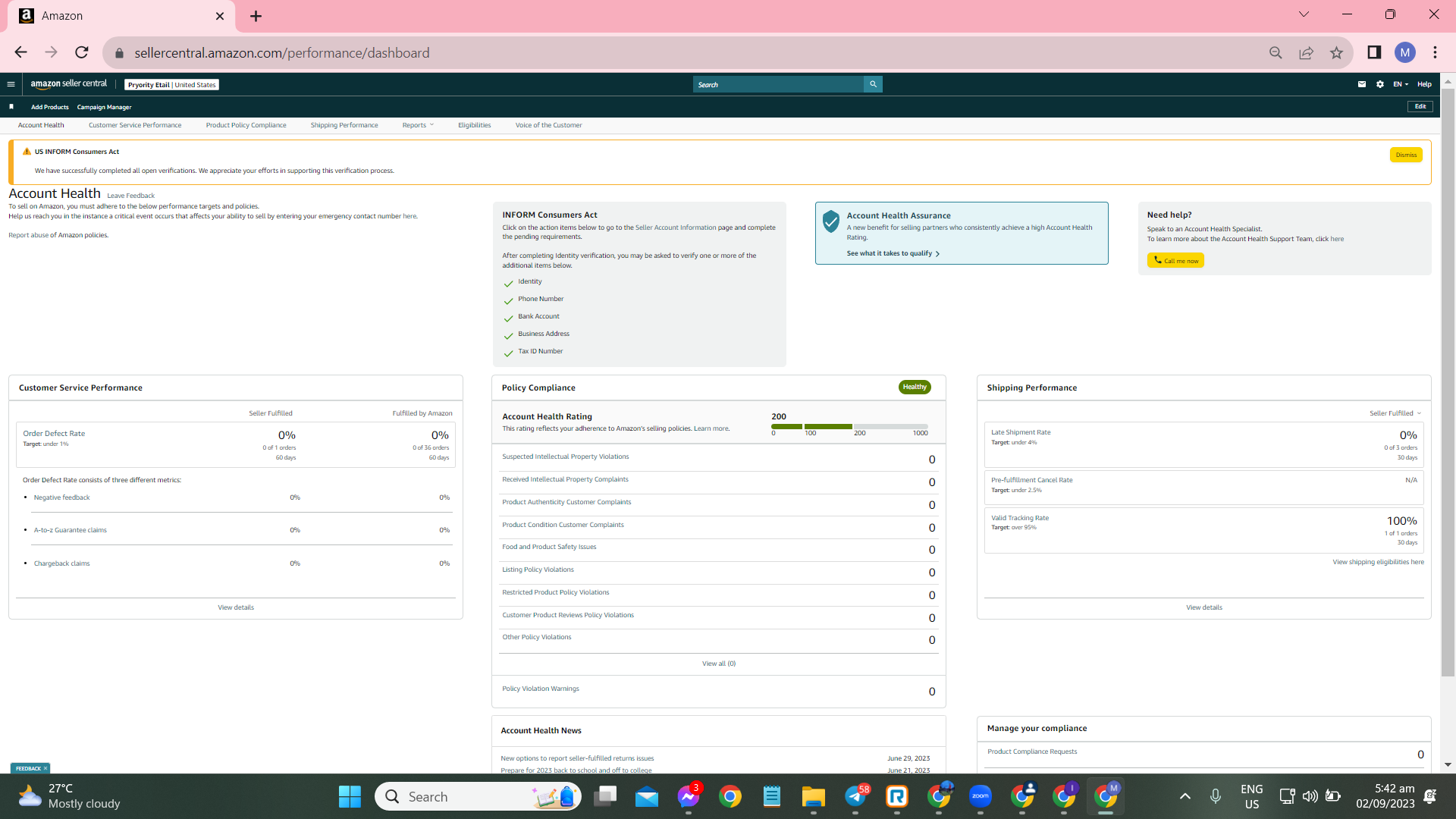Open the Chrome tab search chevron
Viewport: 1456px width, 819px height.
(x=1304, y=14)
